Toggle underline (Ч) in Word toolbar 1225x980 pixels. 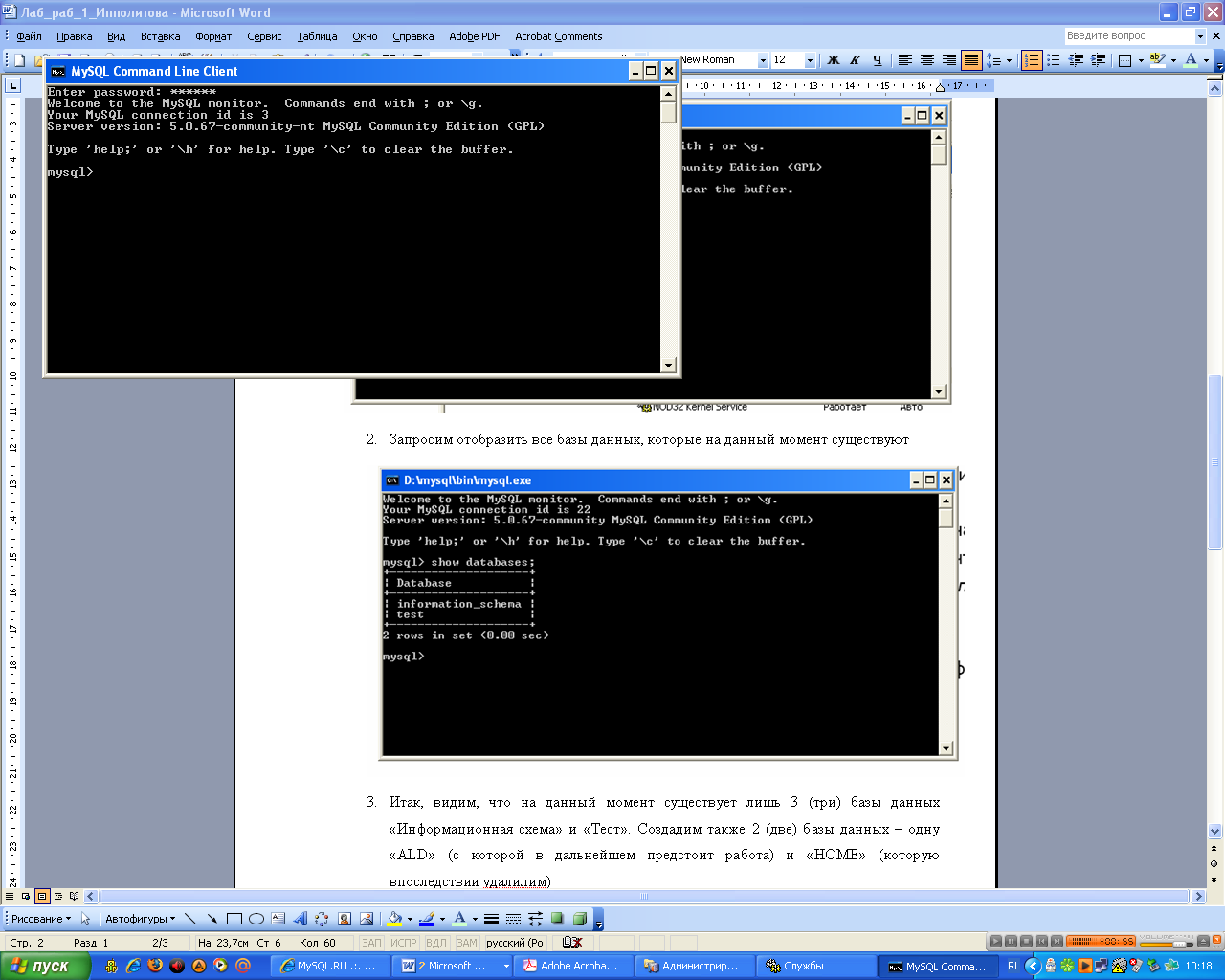878,59
